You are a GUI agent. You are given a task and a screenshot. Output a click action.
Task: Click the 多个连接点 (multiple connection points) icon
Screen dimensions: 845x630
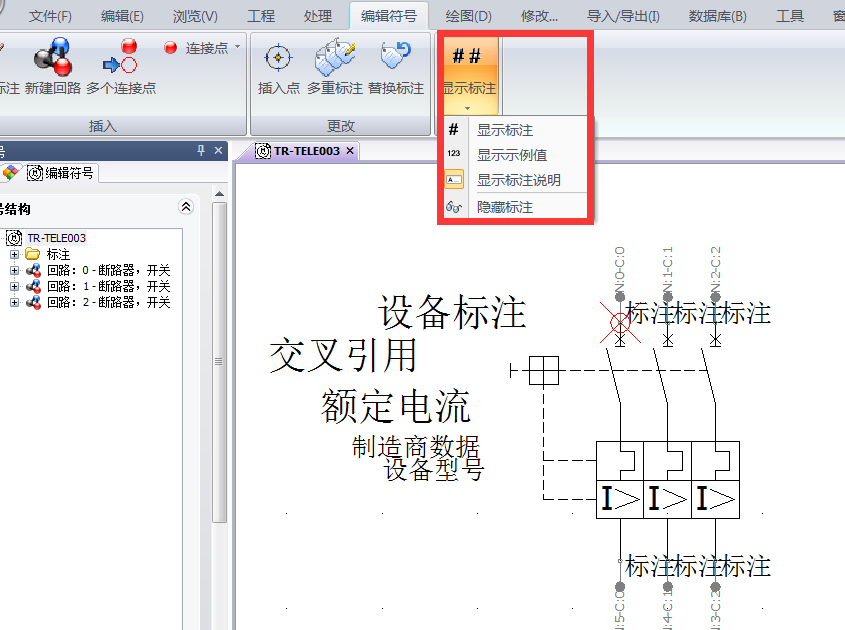[x=120, y=56]
